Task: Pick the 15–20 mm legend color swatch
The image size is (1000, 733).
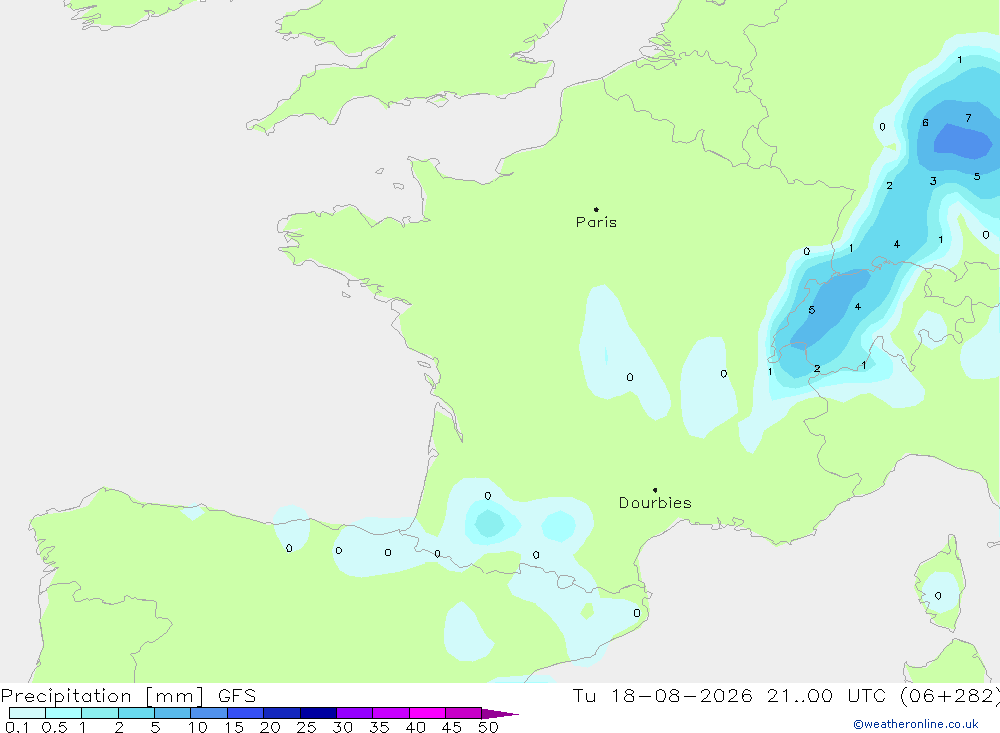Action: [x=246, y=713]
